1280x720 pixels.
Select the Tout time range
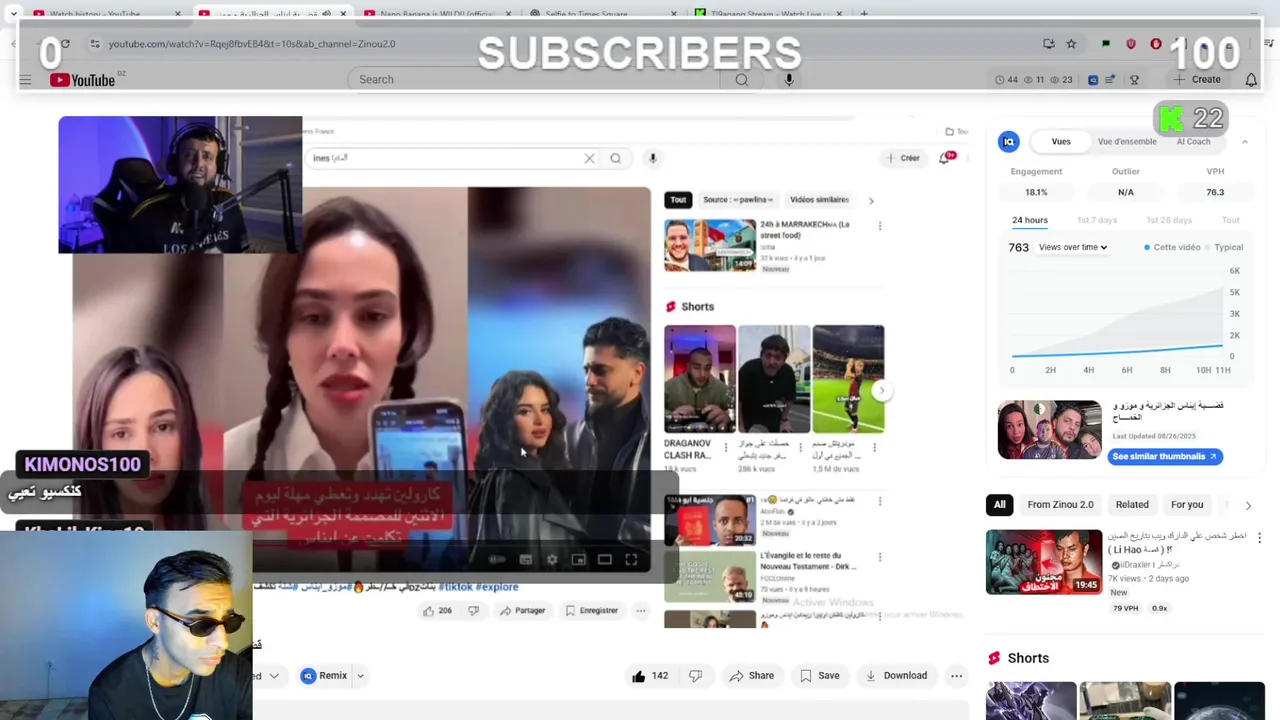[x=1230, y=220]
